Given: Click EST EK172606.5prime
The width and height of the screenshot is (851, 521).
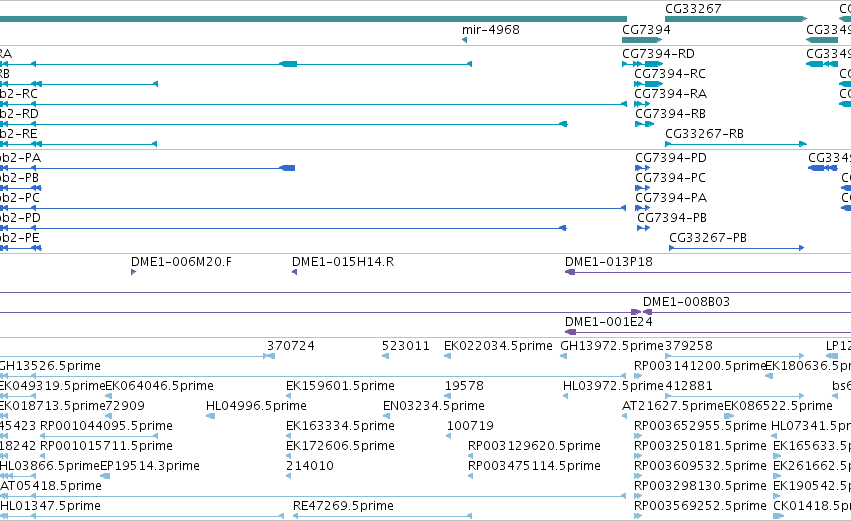Looking at the screenshot, I should pos(340,447).
